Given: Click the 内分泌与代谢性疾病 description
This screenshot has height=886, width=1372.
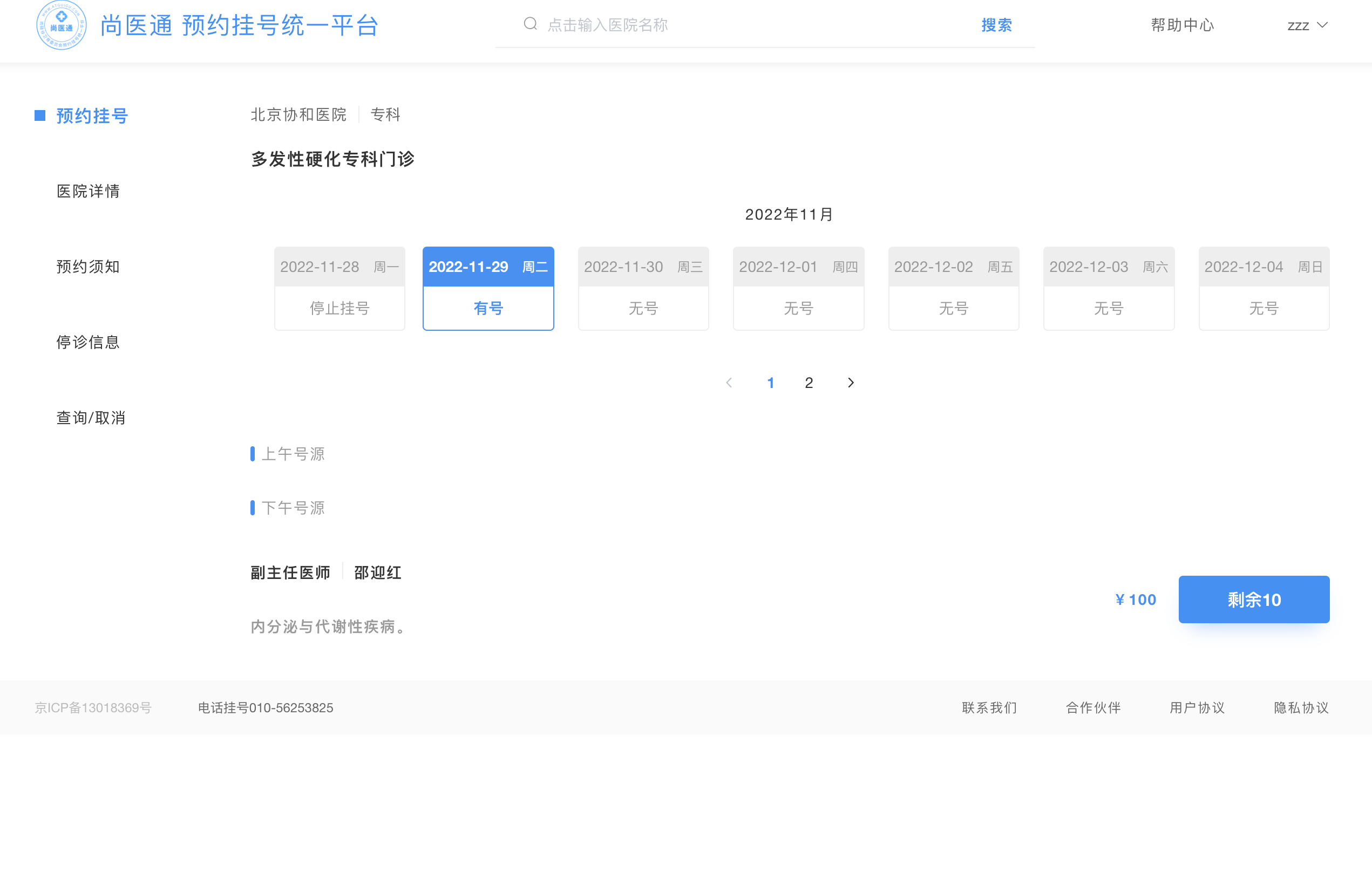Looking at the screenshot, I should pyautogui.click(x=329, y=626).
